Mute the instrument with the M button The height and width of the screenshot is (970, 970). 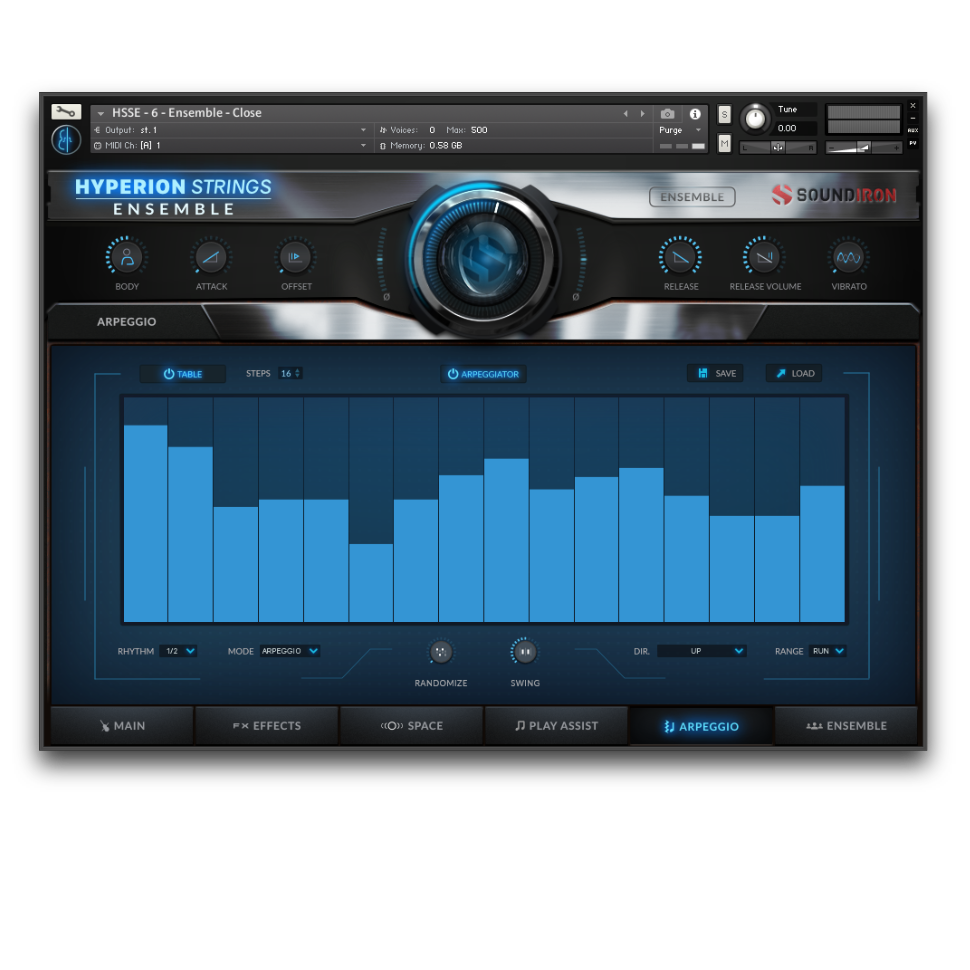[724, 144]
